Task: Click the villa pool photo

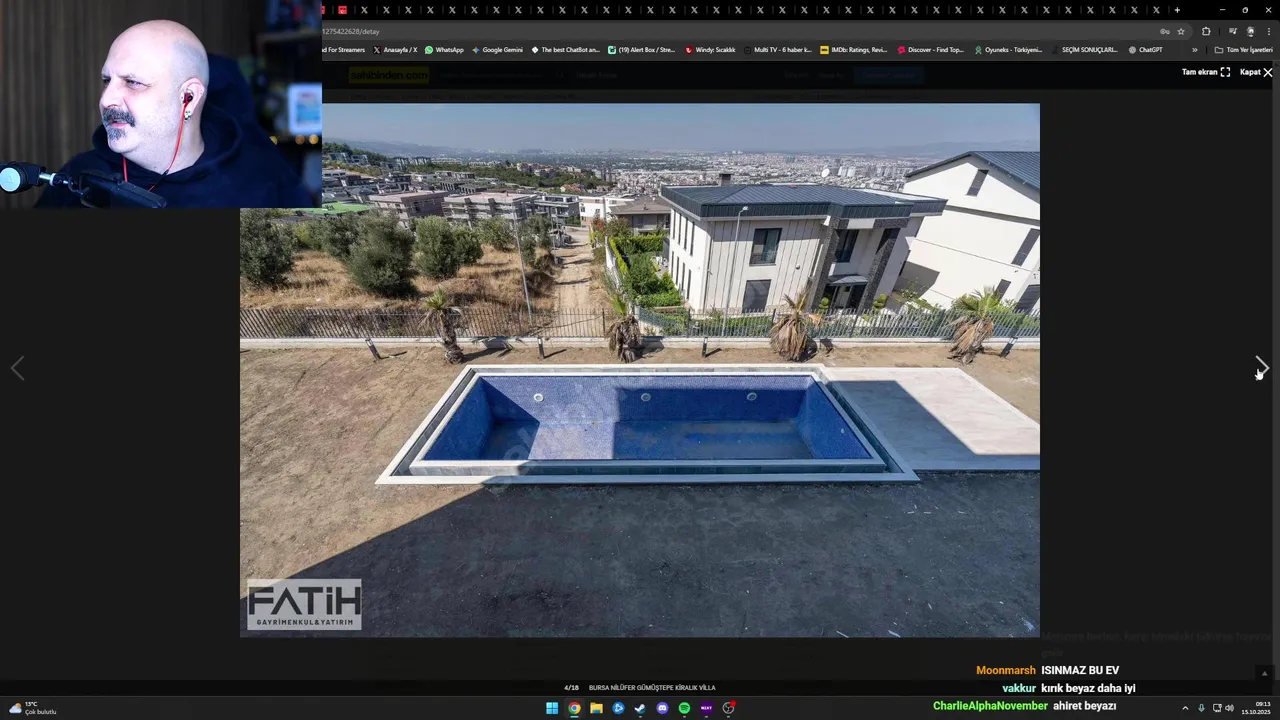Action: [640, 370]
